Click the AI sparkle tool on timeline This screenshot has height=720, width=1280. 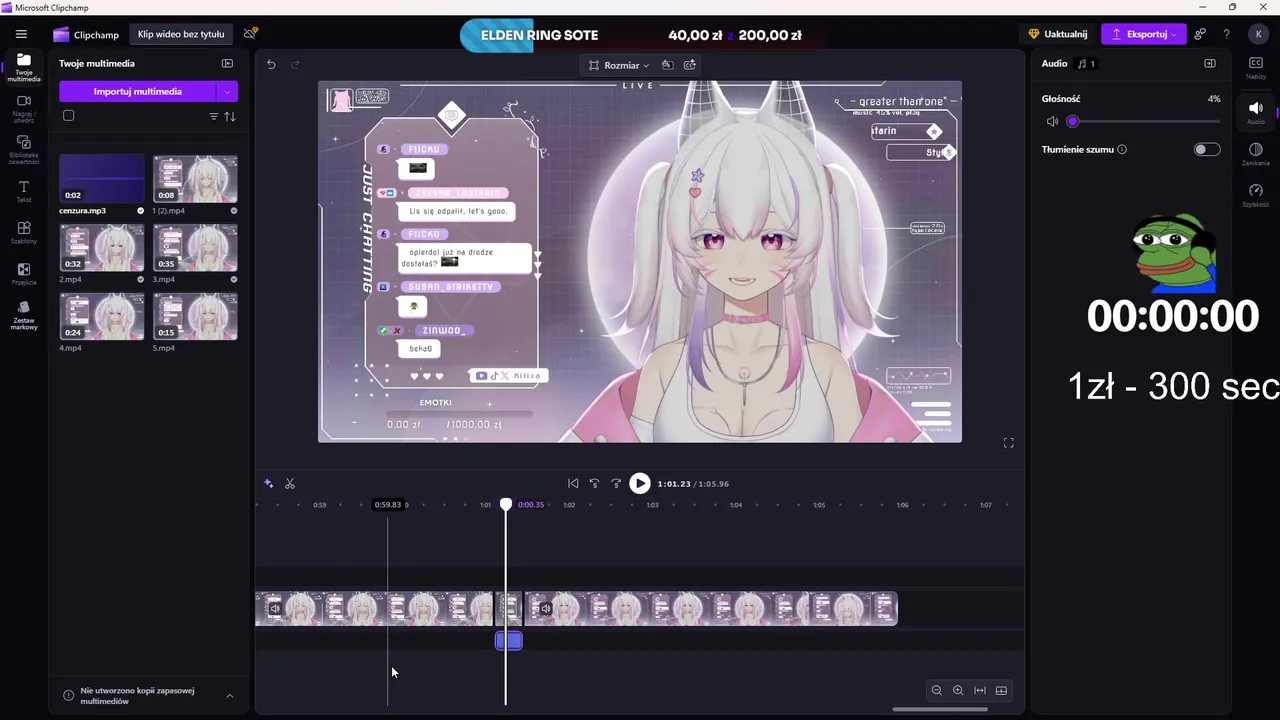(x=268, y=483)
